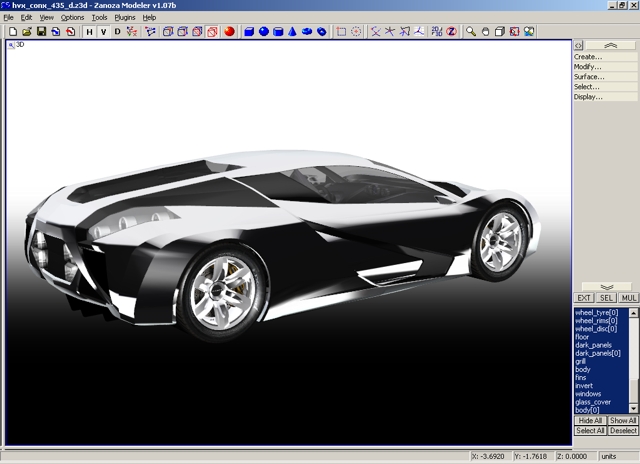Open the Edit menu
This screenshot has width=640, height=464.
tap(26, 18)
